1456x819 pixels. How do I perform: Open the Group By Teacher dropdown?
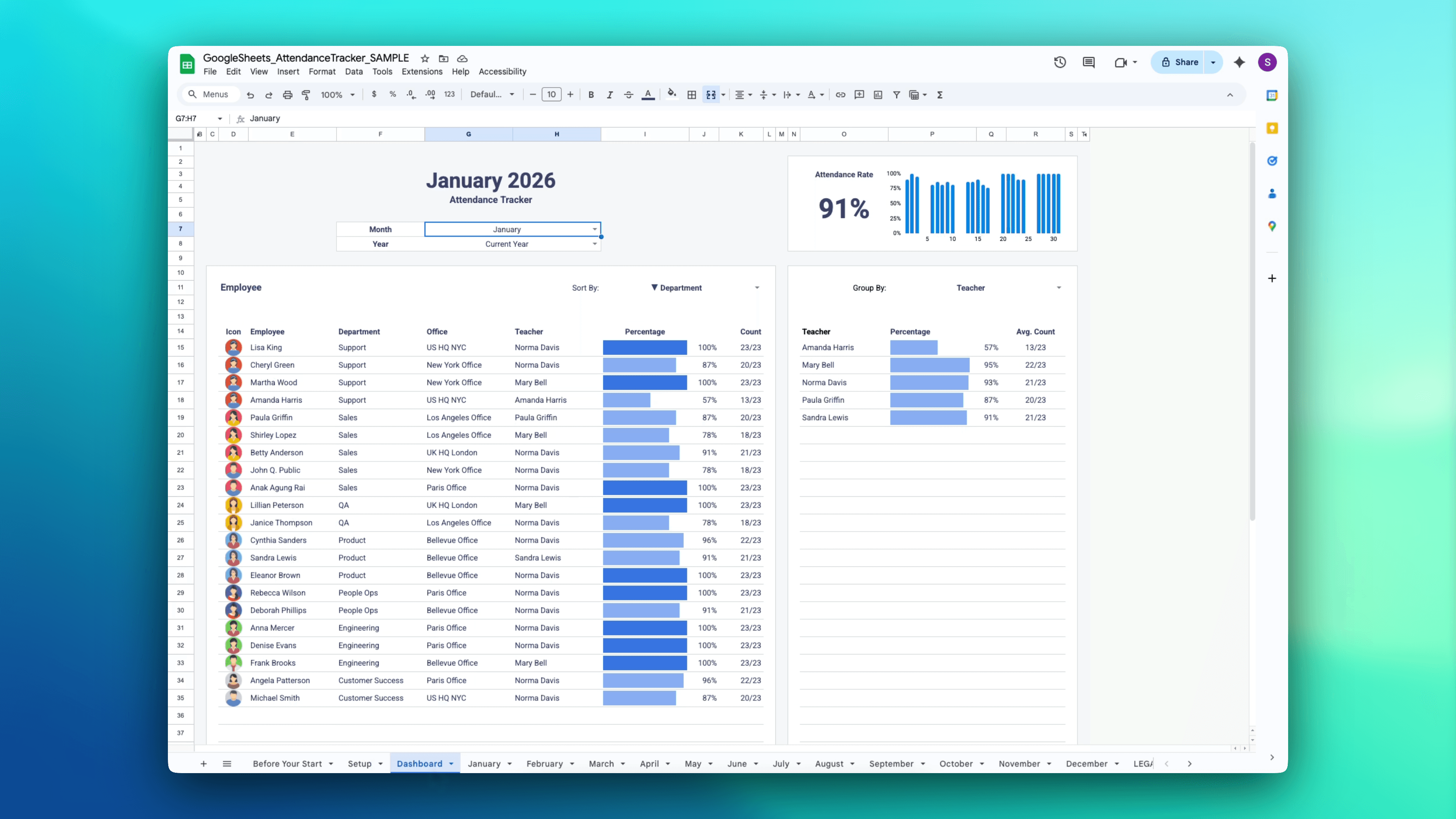pos(1058,287)
